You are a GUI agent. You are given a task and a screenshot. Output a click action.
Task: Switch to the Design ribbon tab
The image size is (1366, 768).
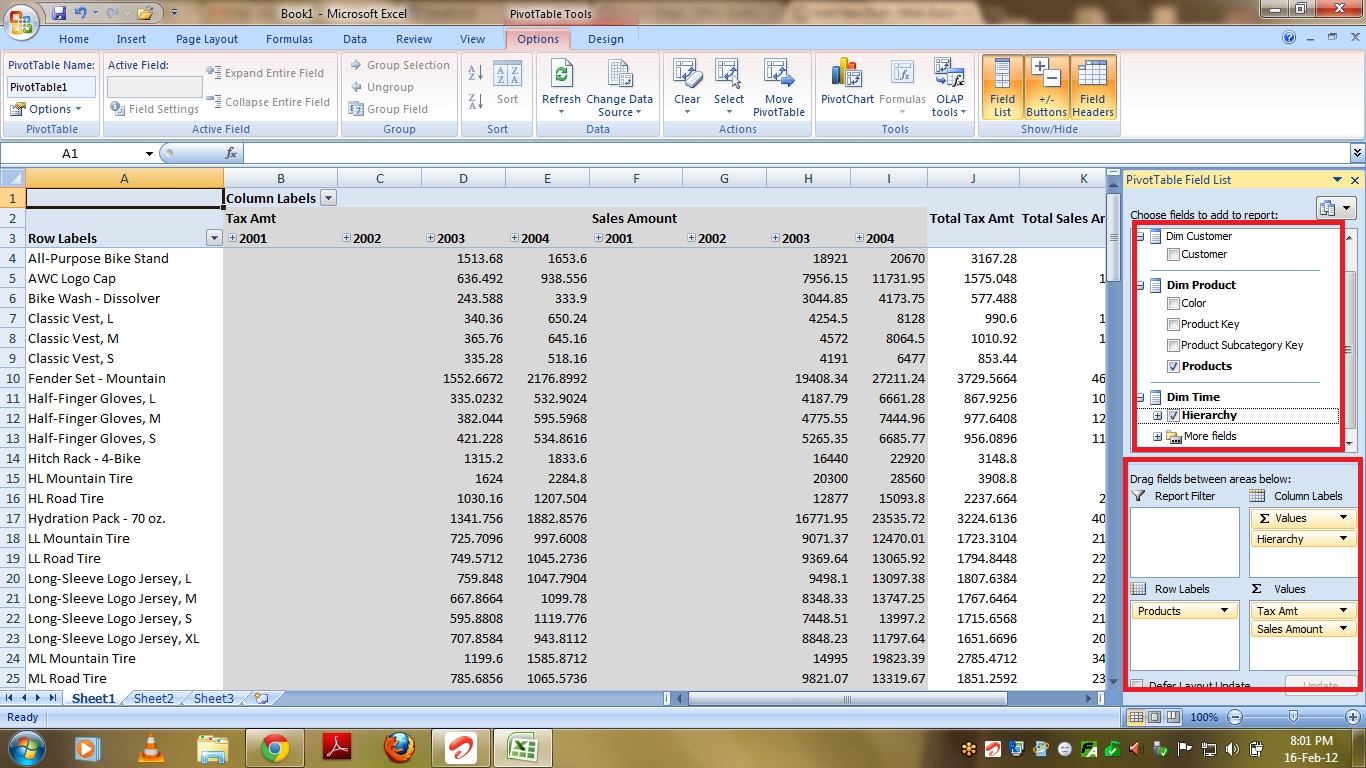pos(605,39)
